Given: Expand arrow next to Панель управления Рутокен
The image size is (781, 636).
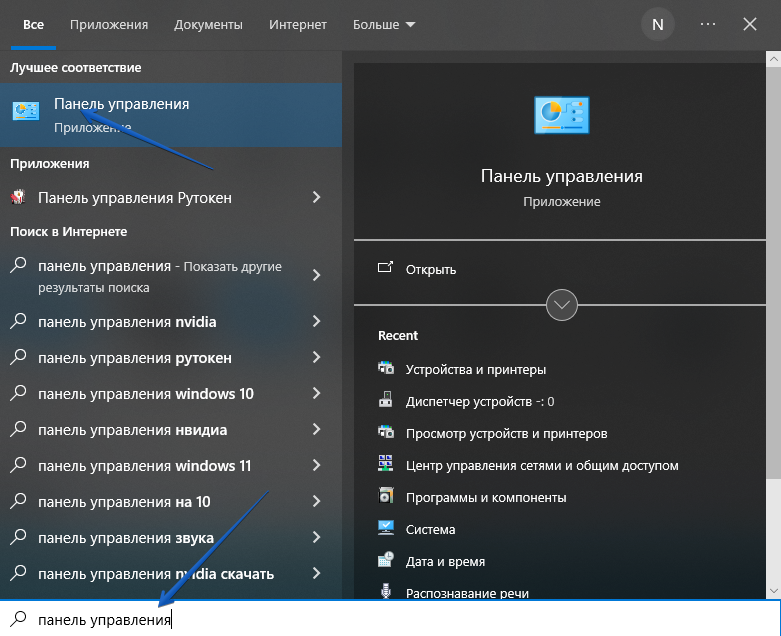Looking at the screenshot, I should 316,198.
